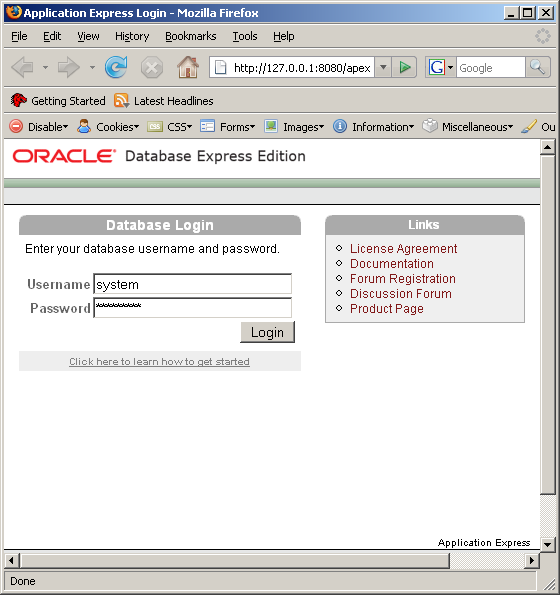Open the Getting Started bookmark

[58, 101]
